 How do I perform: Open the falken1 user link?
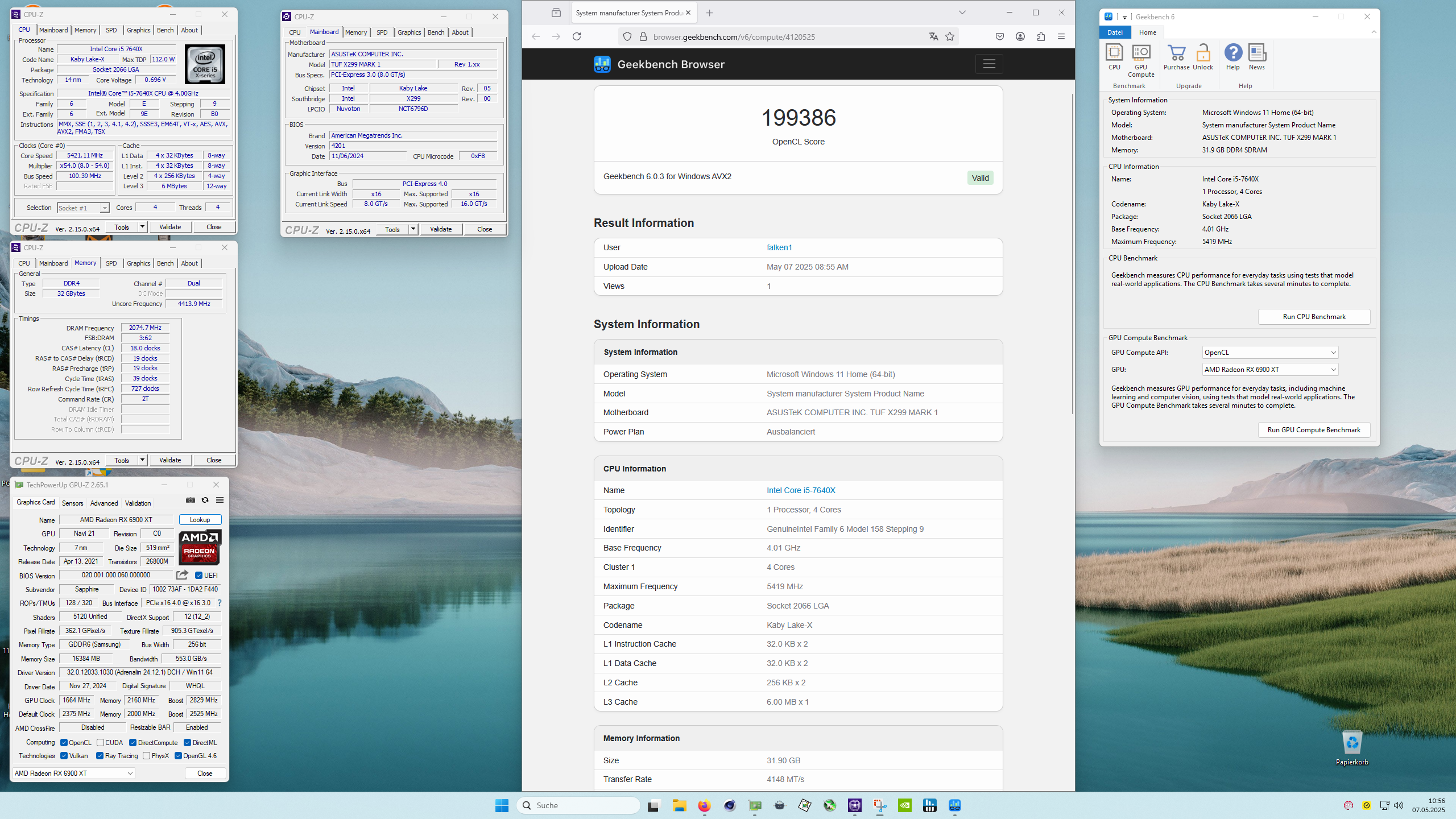tap(779, 247)
